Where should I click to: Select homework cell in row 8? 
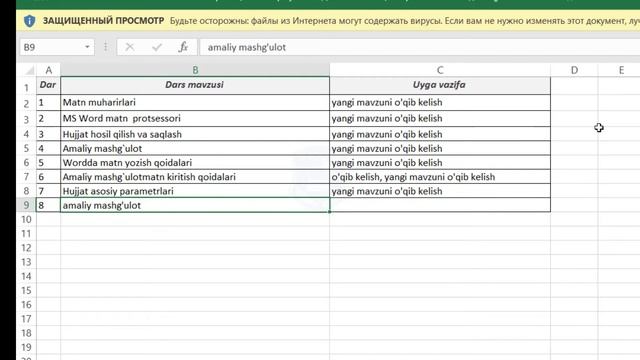[440, 191]
